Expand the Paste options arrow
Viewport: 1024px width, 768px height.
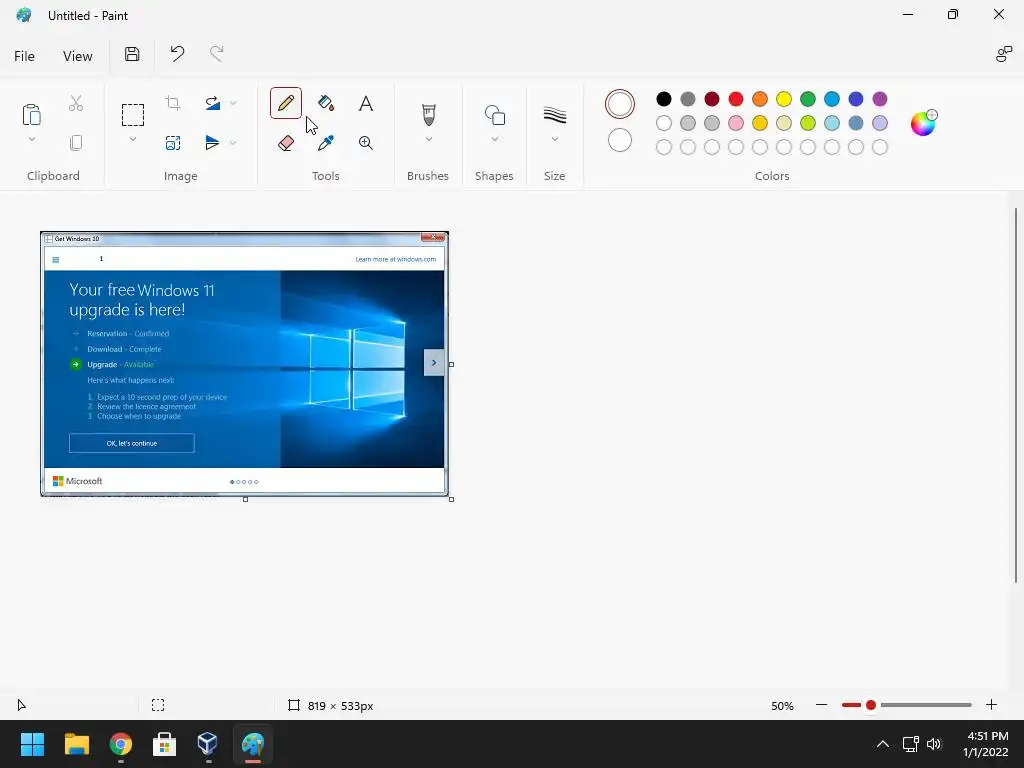pos(31,139)
